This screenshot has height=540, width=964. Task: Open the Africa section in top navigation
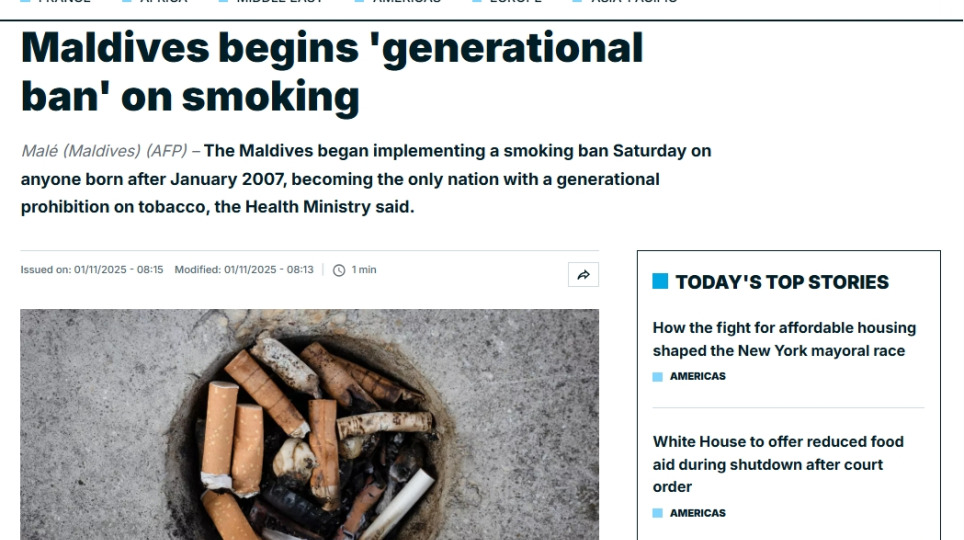click(x=162, y=2)
